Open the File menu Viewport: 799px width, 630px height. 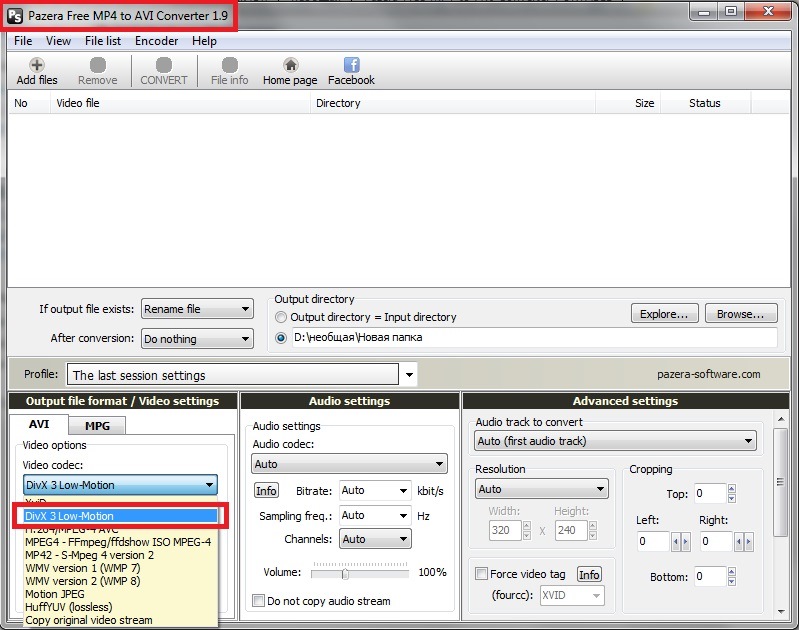(23, 41)
